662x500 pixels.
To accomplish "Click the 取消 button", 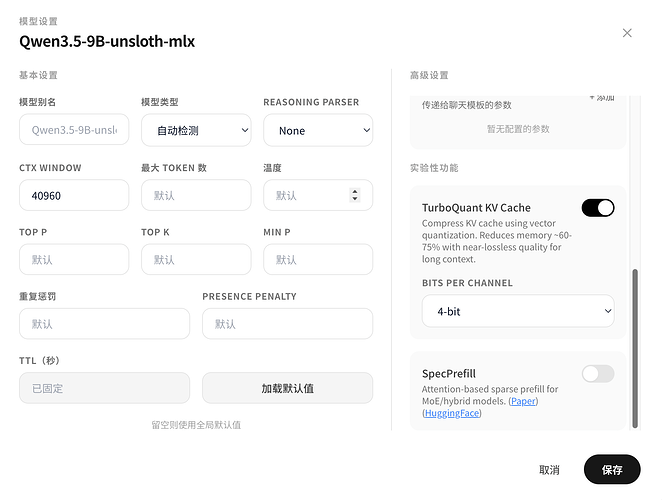I will (x=549, y=470).
